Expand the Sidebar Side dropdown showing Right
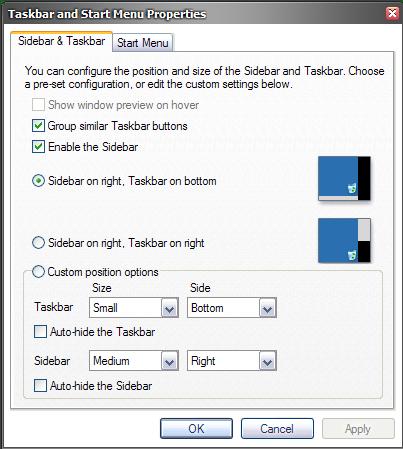Viewport: 403px width, 449px height. point(232,361)
